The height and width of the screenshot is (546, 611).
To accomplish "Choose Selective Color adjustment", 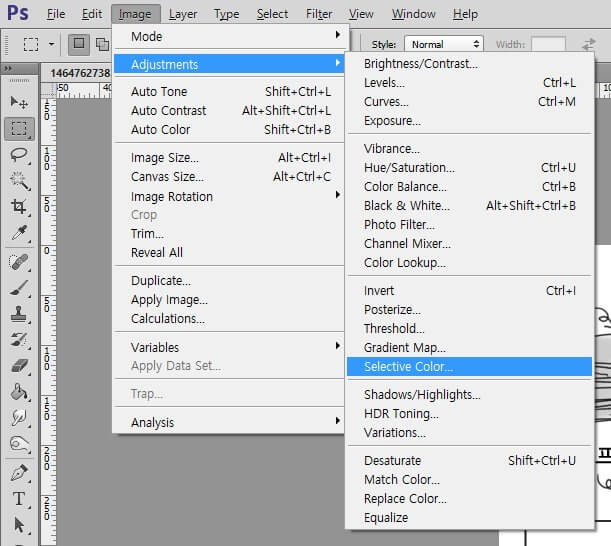I will tap(469, 366).
